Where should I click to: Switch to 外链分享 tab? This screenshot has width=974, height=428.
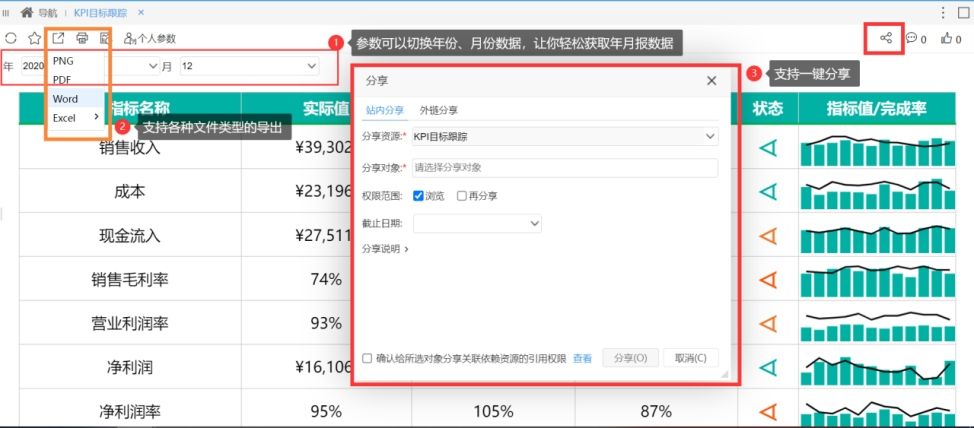coord(439,111)
